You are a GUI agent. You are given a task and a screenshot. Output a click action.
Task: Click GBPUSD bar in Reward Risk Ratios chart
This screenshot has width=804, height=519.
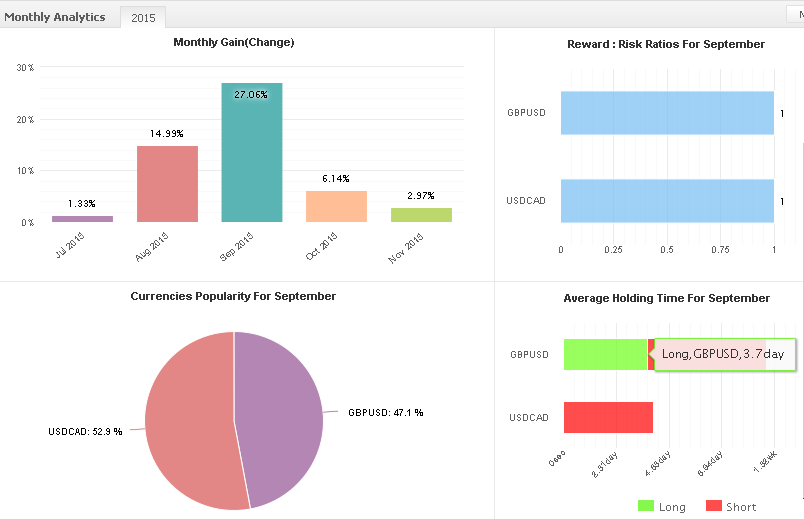pyautogui.click(x=666, y=113)
